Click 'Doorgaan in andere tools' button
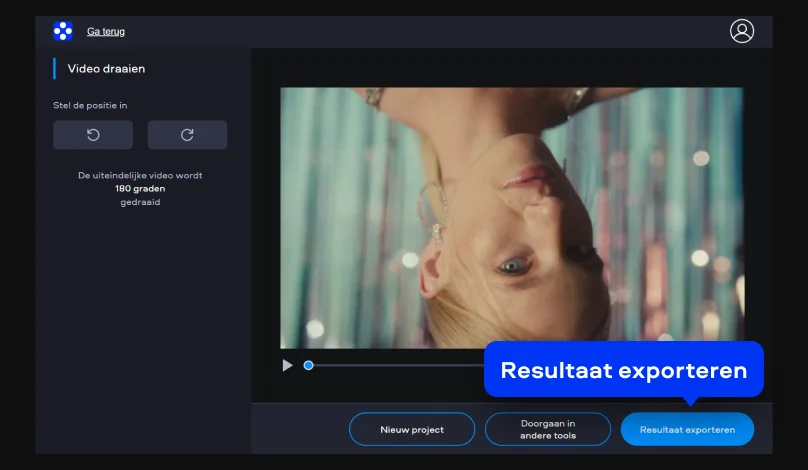Screen dimensions: 808x470 (x=548, y=429)
